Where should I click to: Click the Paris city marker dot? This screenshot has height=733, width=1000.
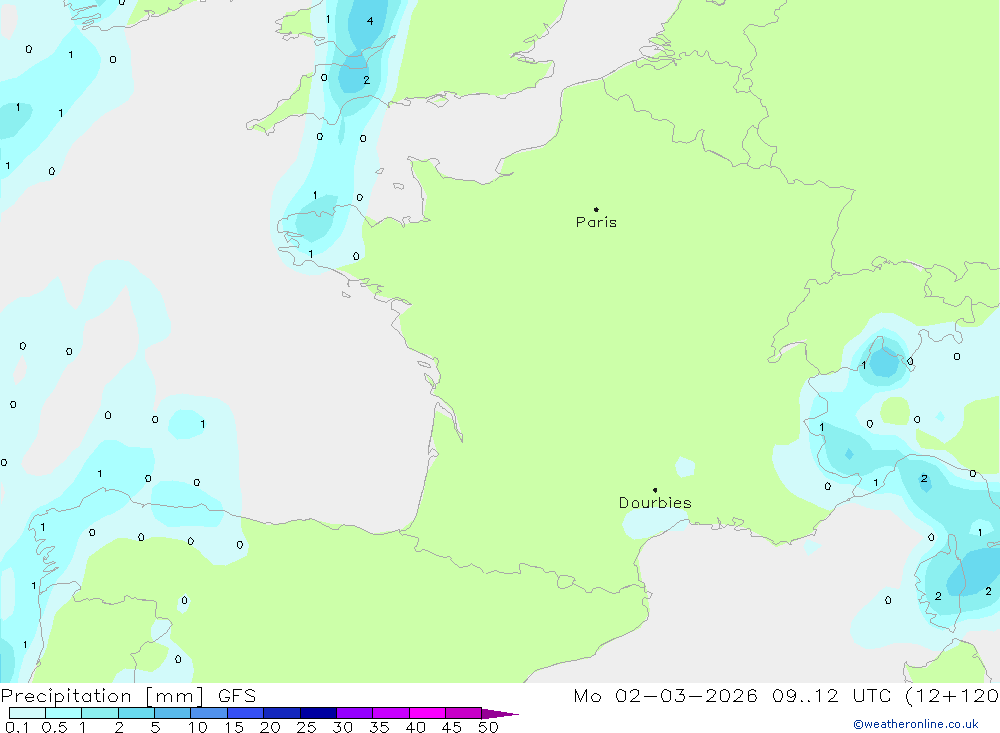pos(596,209)
